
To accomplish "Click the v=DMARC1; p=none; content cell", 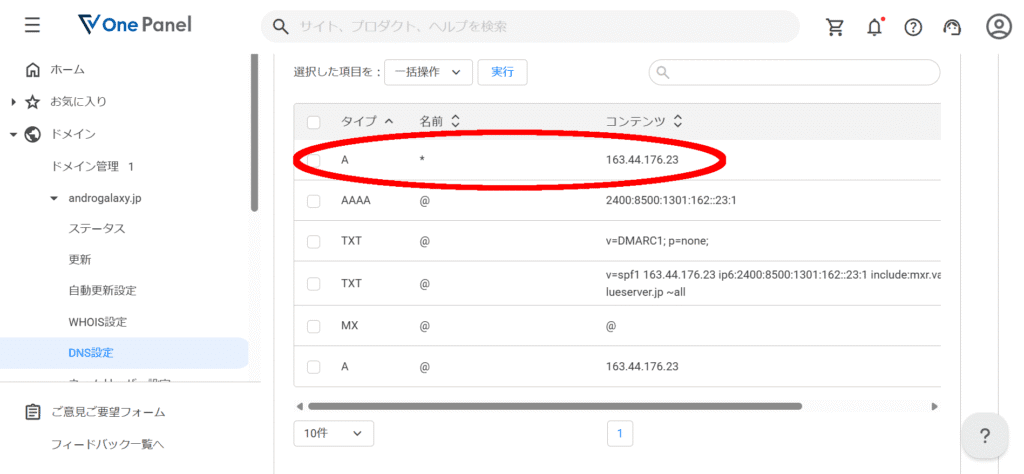I will click(658, 241).
